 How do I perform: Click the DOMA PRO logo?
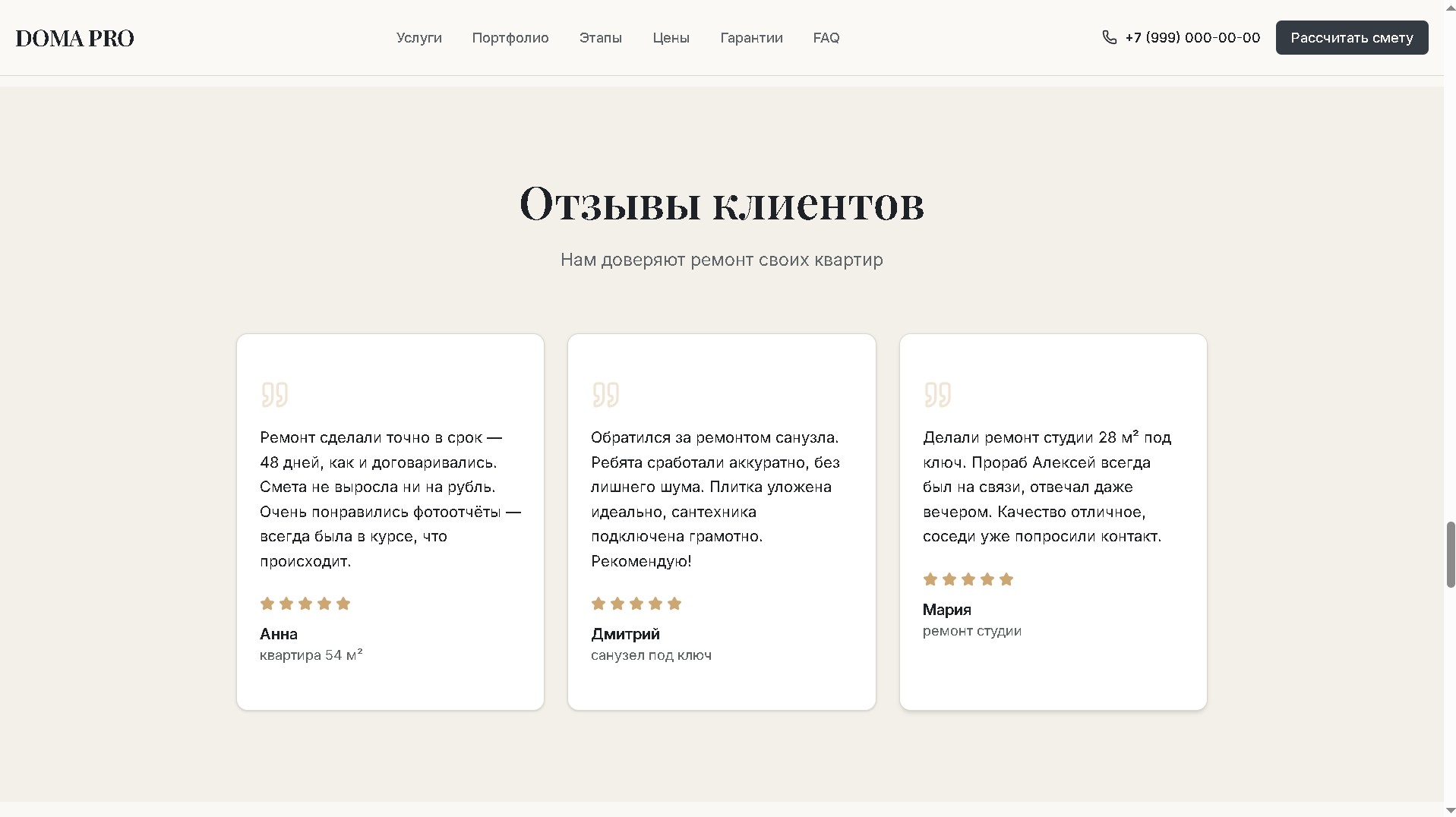click(x=74, y=38)
